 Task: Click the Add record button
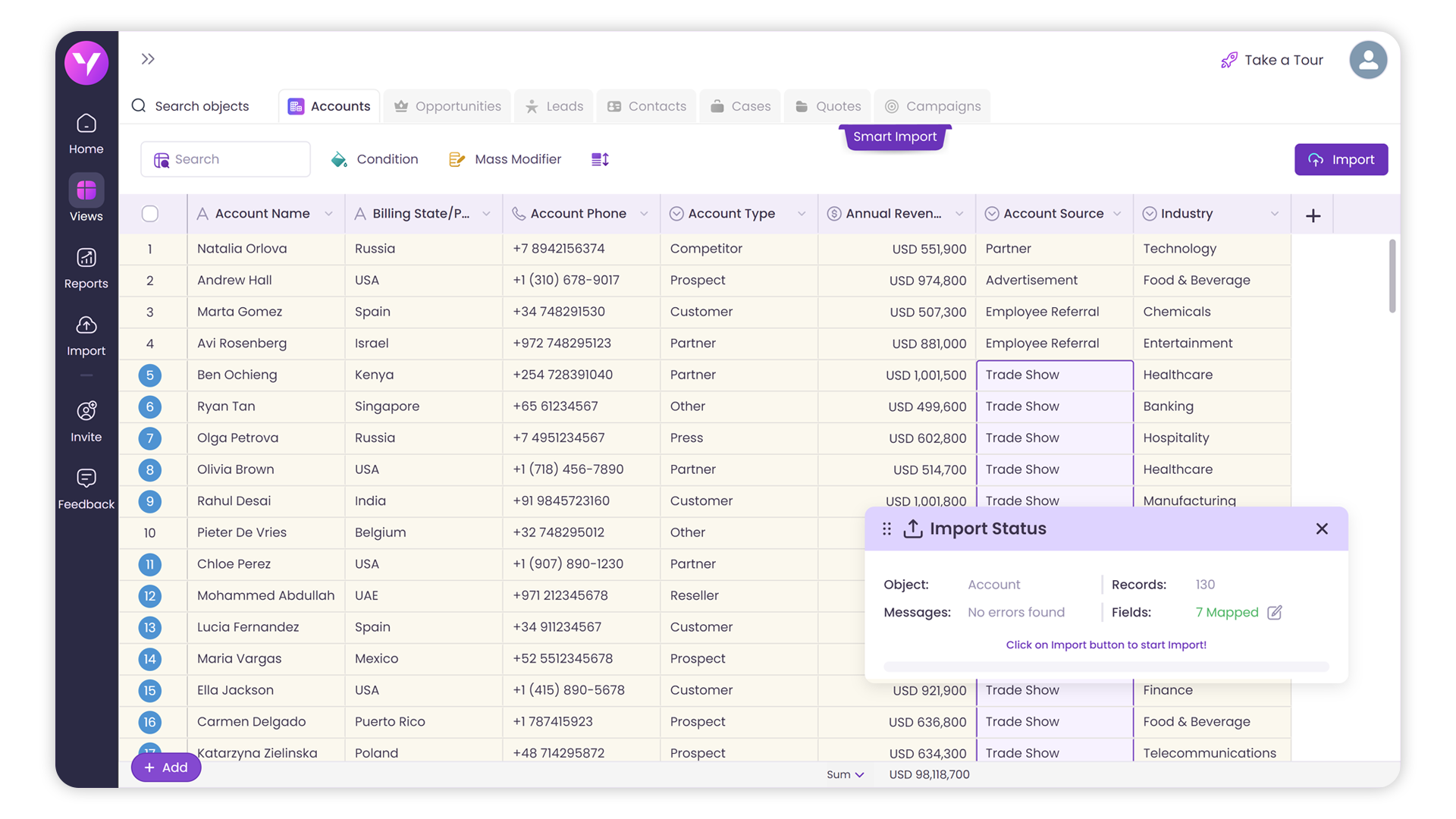166,767
